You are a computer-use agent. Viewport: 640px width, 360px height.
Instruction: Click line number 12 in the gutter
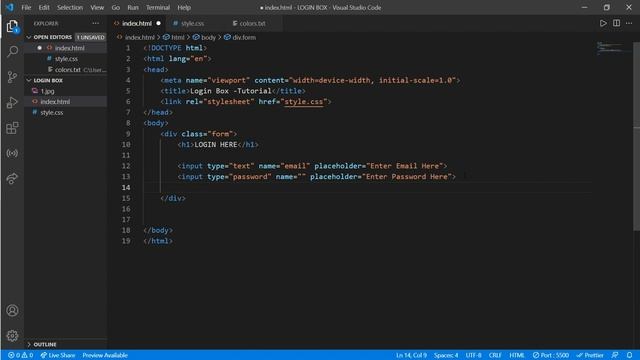(x=126, y=166)
